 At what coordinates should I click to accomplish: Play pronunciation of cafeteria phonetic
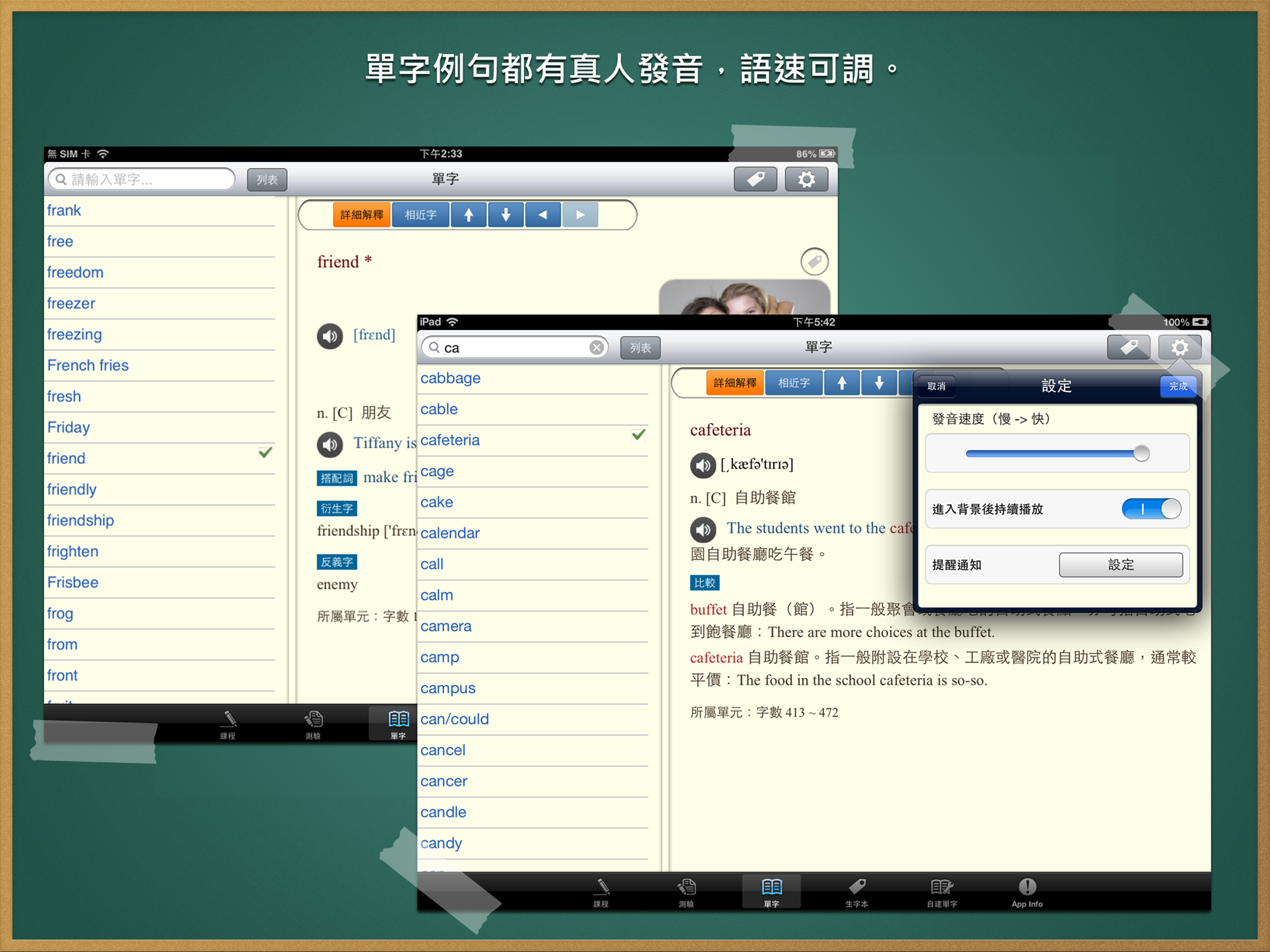pos(703,465)
